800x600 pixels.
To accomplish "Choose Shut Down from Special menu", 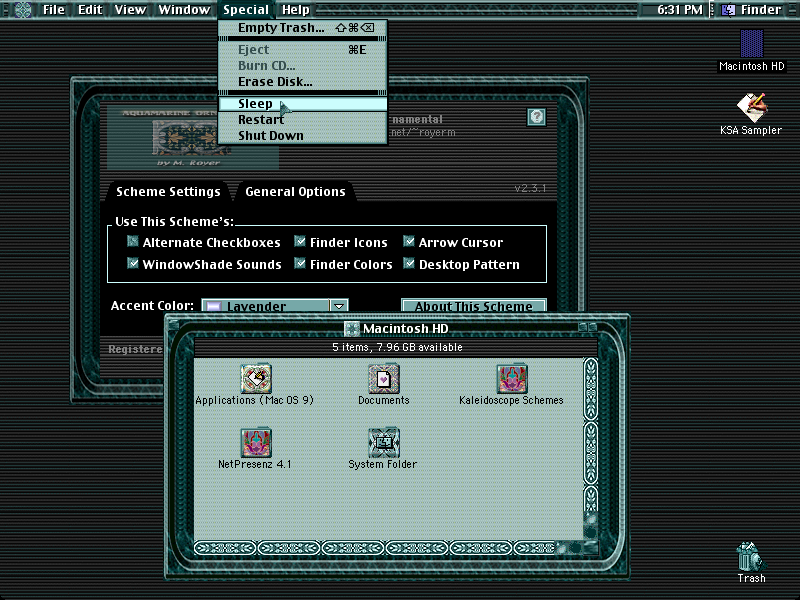I will point(303,135).
